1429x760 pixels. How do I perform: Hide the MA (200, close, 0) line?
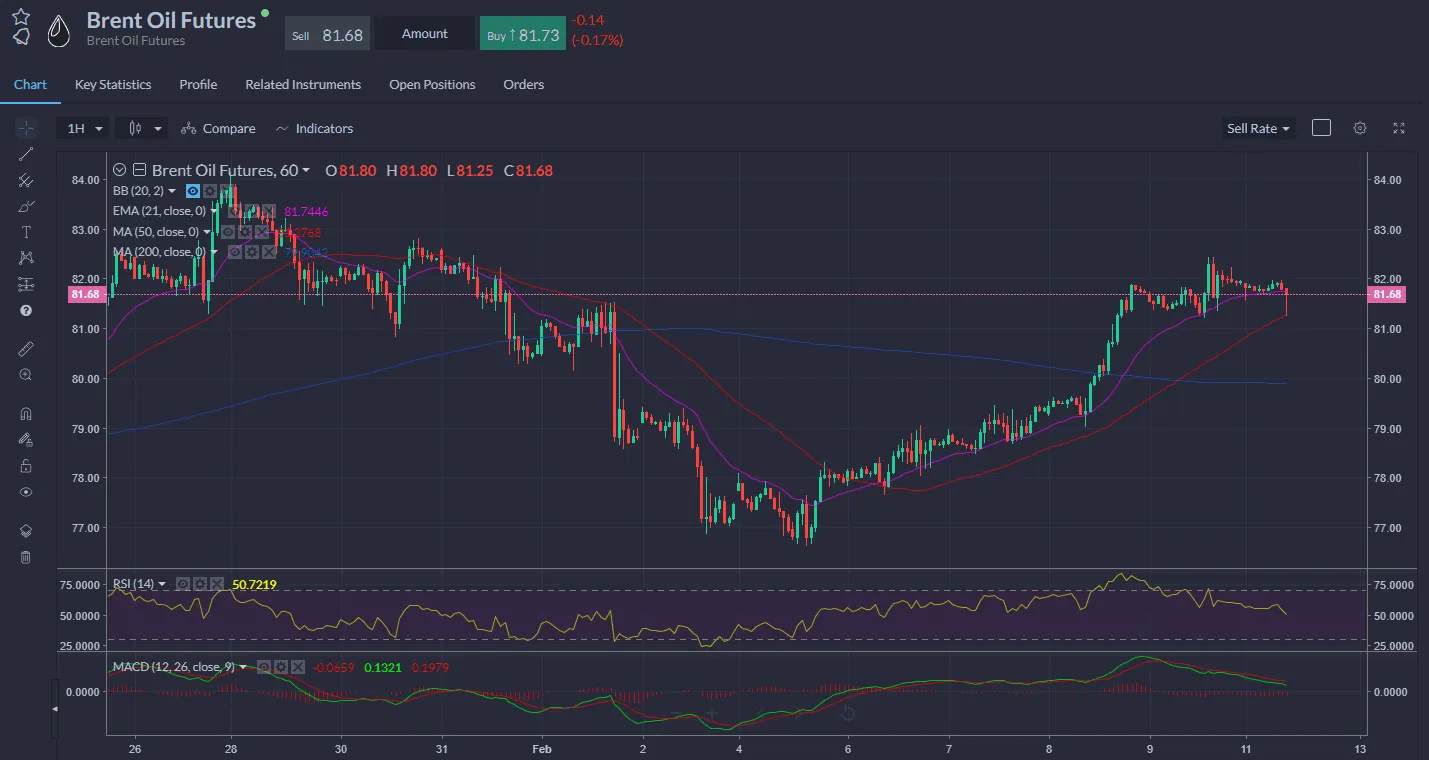[x=235, y=252]
